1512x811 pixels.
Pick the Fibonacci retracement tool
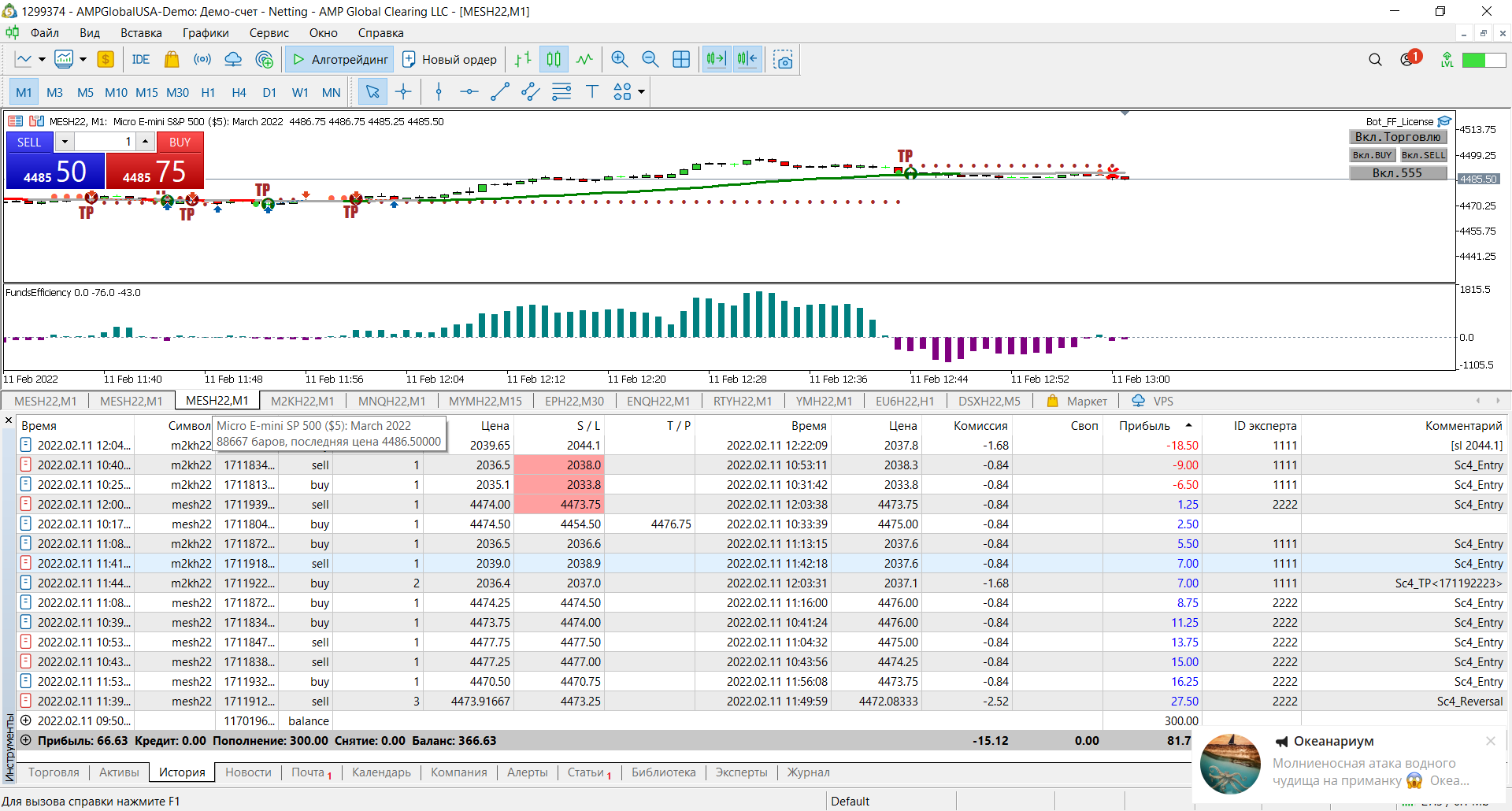point(561,92)
